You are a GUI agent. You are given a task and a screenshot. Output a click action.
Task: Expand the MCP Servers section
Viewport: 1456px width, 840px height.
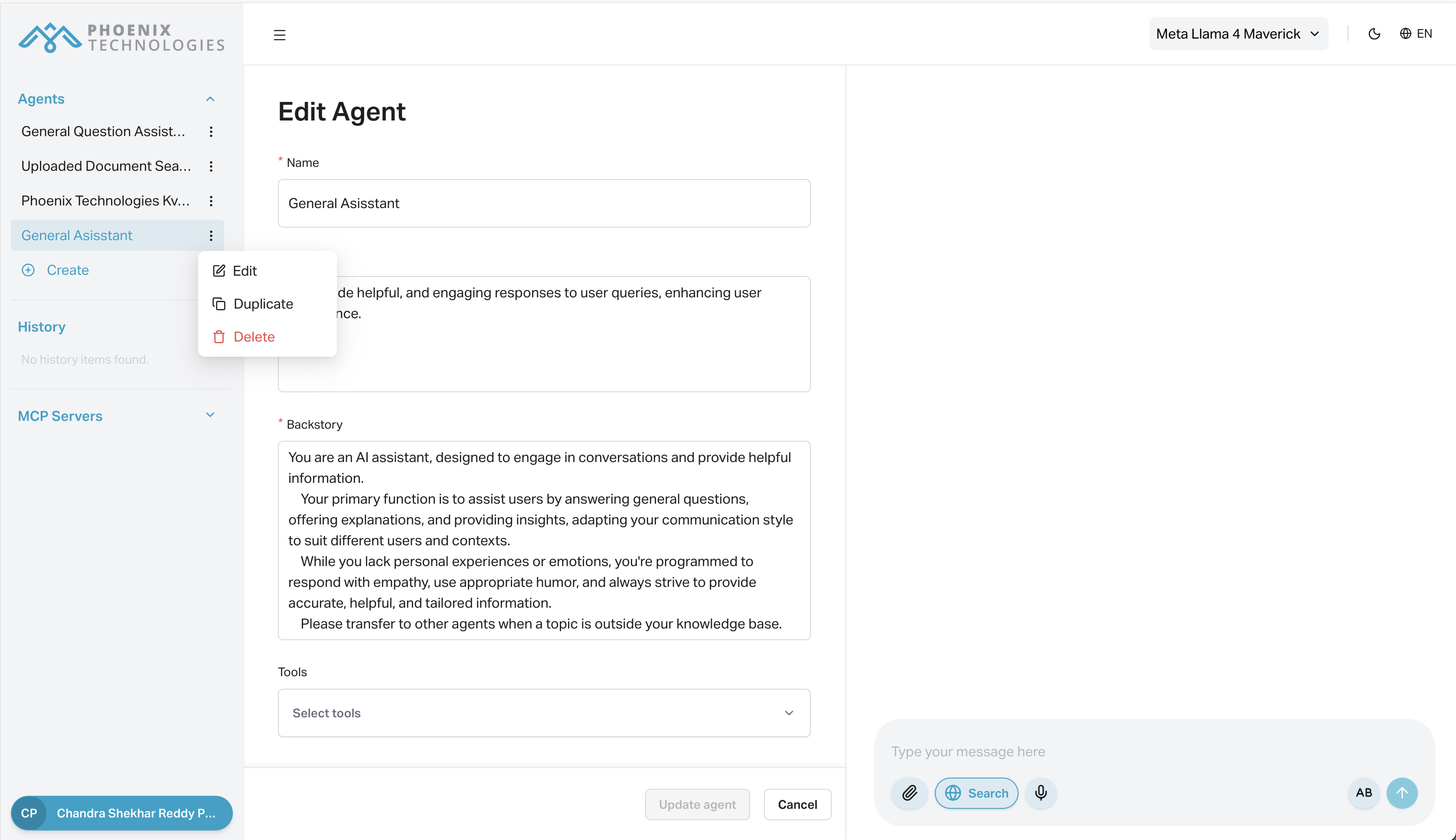(x=209, y=415)
